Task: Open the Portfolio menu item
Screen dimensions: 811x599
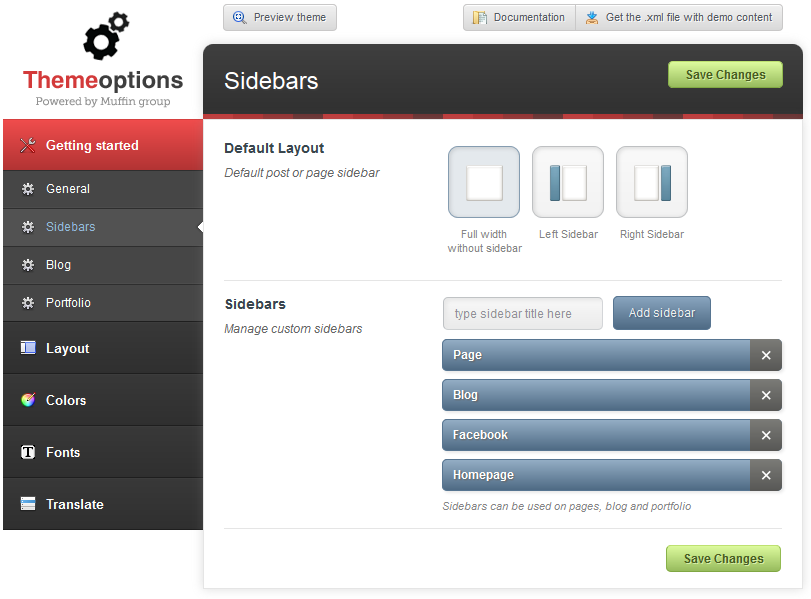Action: (x=68, y=303)
